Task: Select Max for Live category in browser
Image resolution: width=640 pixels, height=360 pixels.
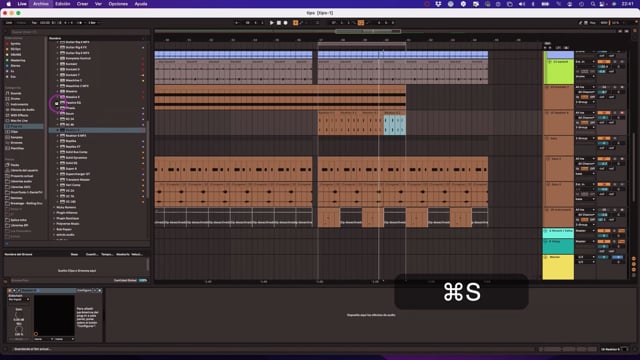Action: 19,121
